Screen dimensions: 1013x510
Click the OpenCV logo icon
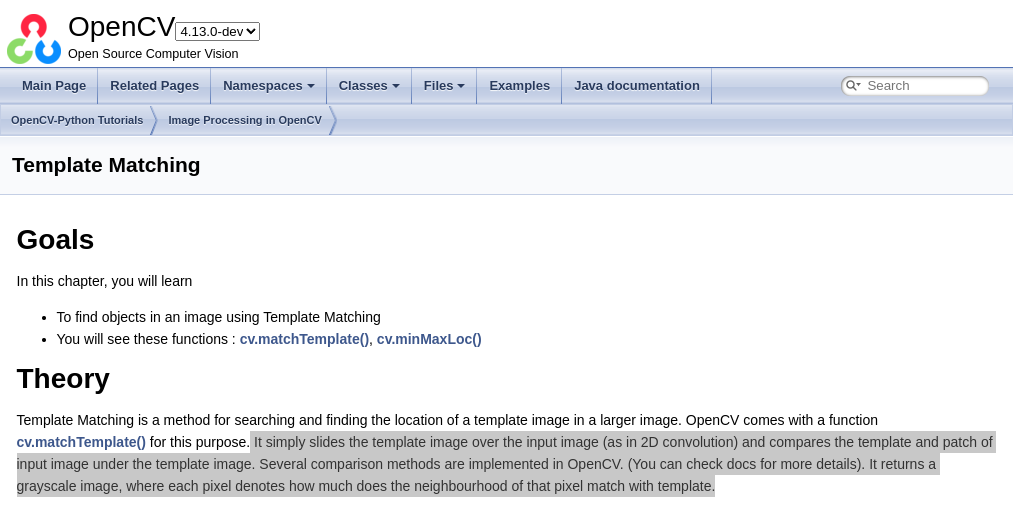pyautogui.click(x=34, y=39)
